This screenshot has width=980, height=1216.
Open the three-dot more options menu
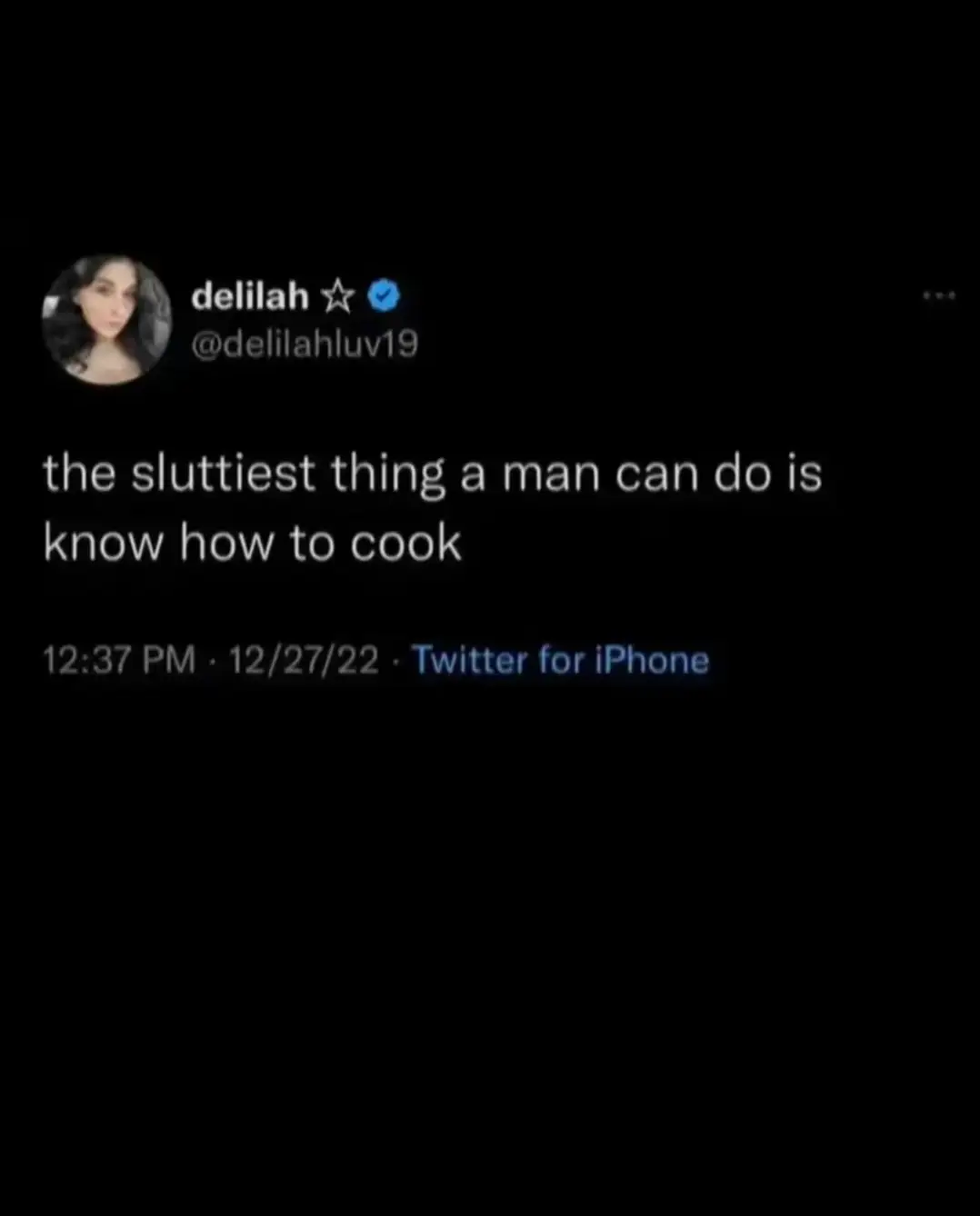939,296
